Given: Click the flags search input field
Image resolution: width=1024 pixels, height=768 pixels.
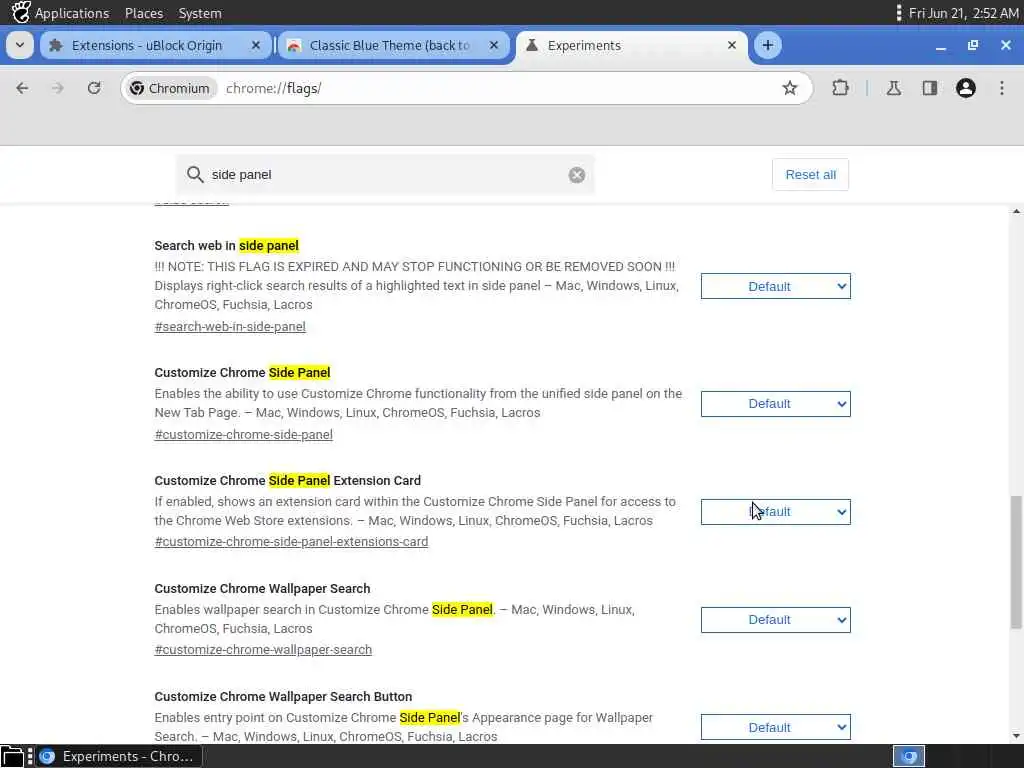Looking at the screenshot, I should pos(385,174).
